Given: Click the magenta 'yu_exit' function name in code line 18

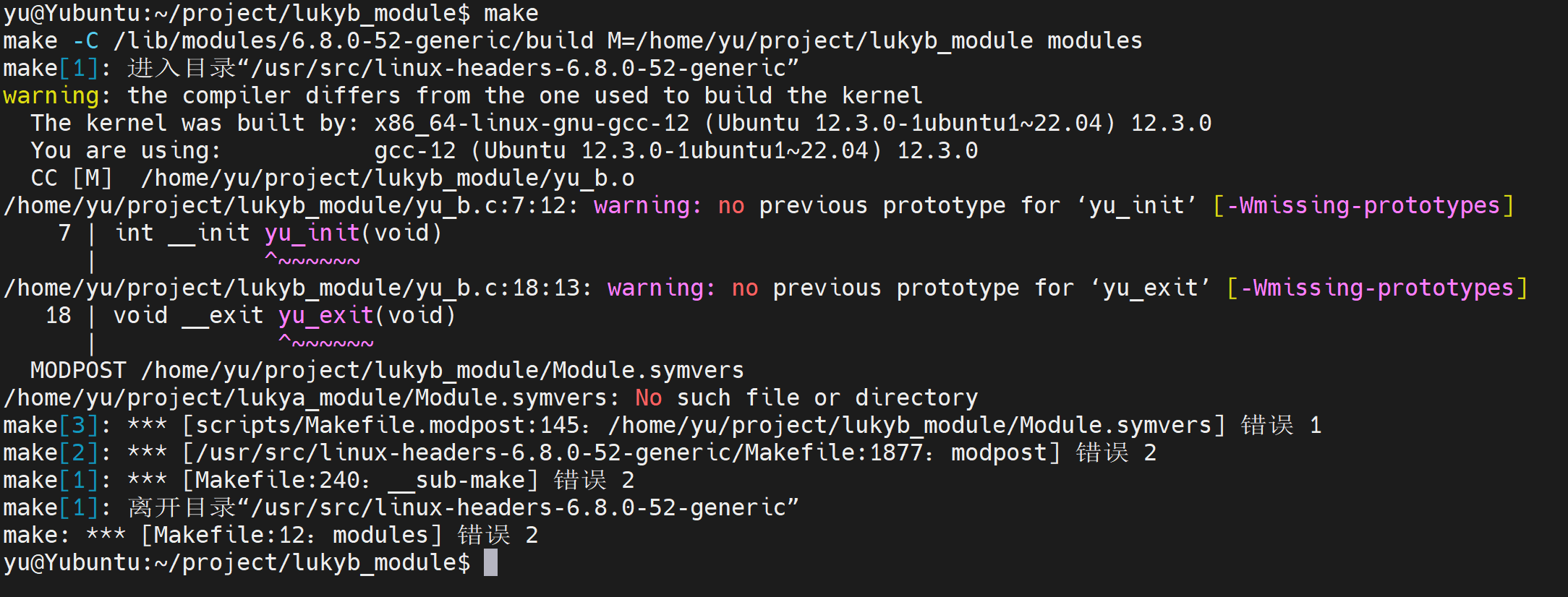Looking at the screenshot, I should [326, 315].
